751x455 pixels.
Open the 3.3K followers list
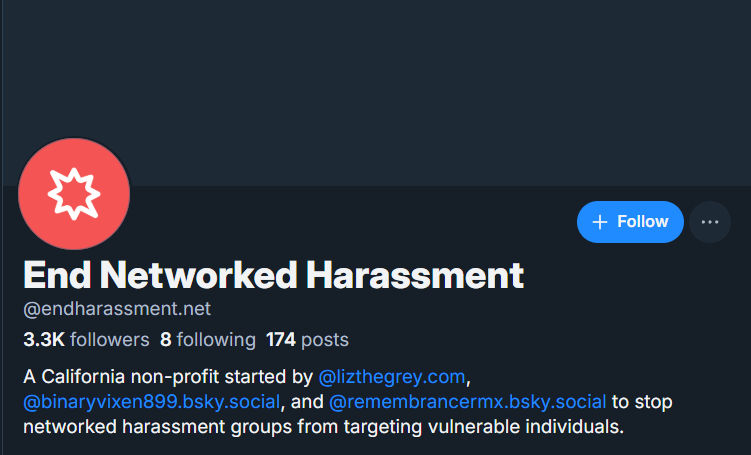click(86, 340)
